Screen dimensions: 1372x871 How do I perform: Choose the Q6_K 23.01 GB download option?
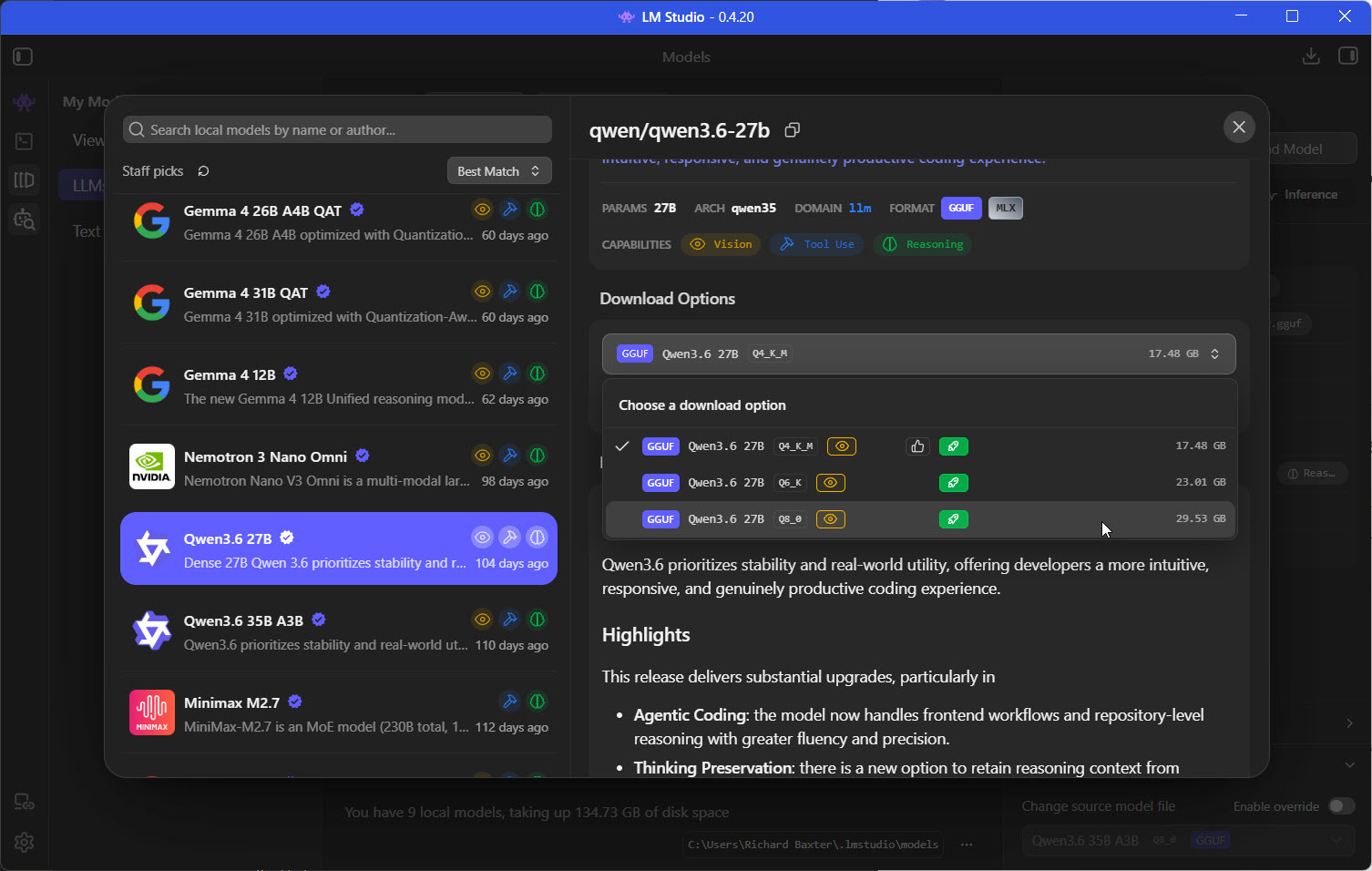click(x=920, y=483)
